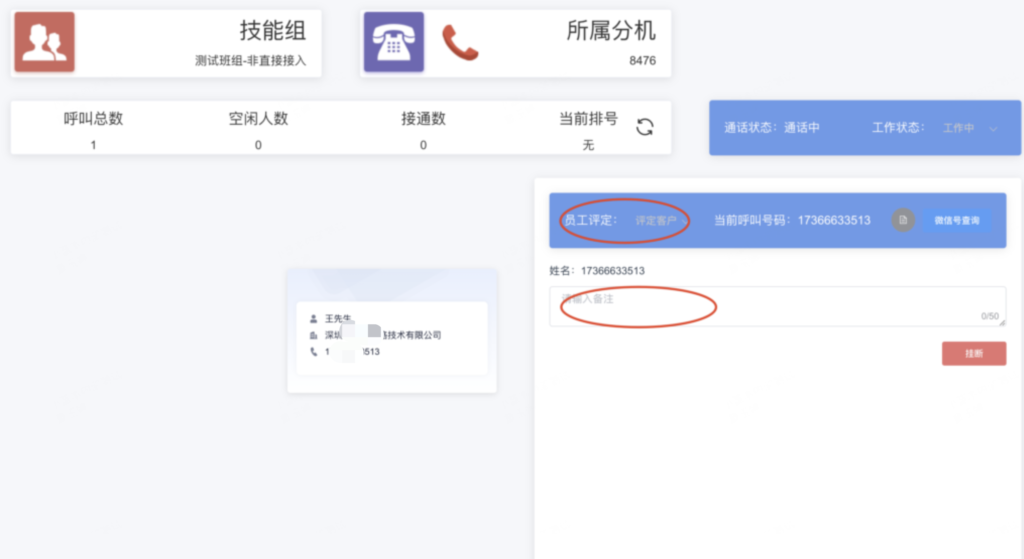Click the purple desk telephone icon
Image resolution: width=1024 pixels, height=559 pixels.
pyautogui.click(x=393, y=43)
